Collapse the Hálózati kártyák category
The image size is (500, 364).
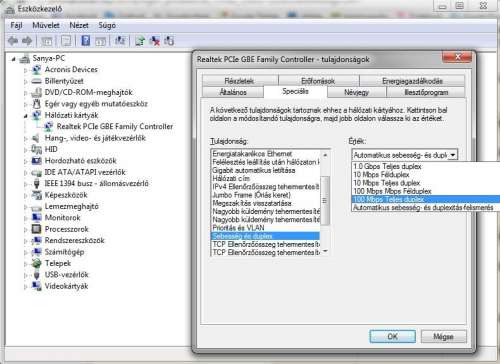25,116
